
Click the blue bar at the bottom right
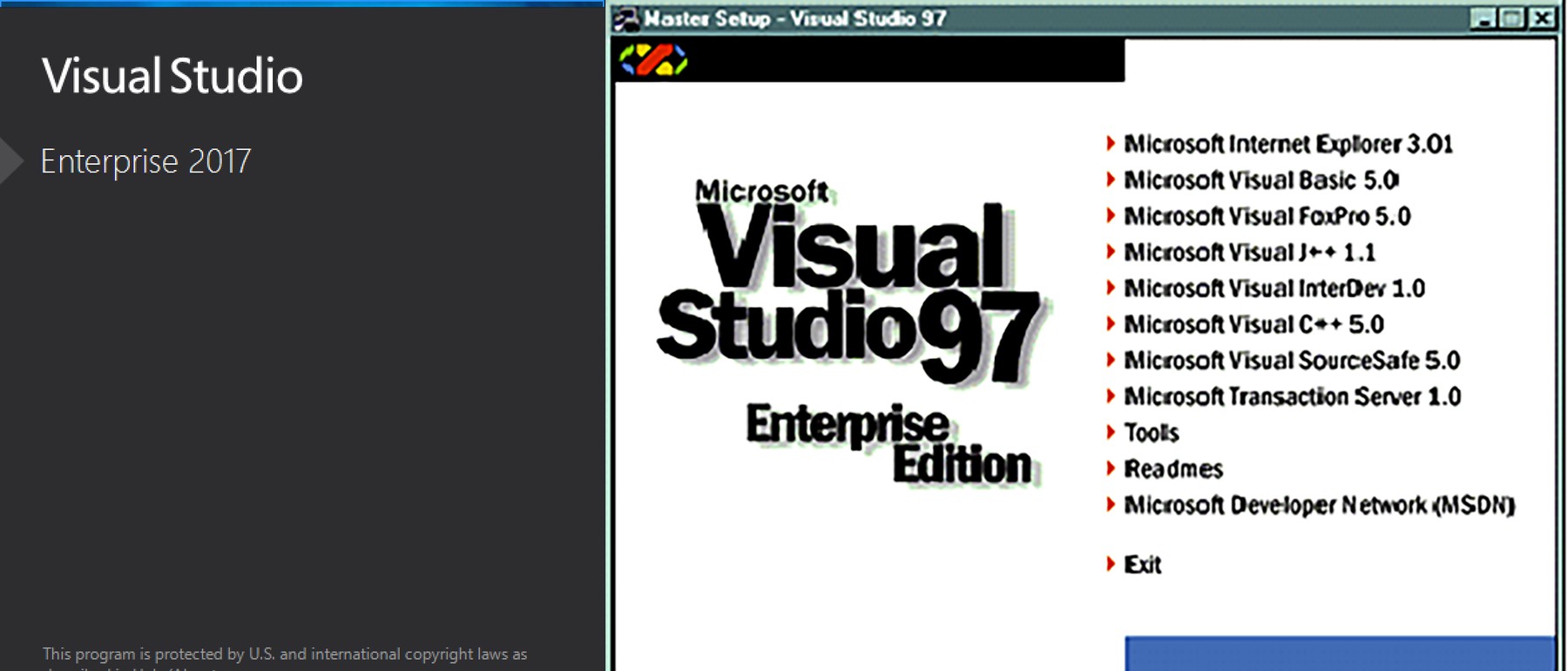[1339, 654]
